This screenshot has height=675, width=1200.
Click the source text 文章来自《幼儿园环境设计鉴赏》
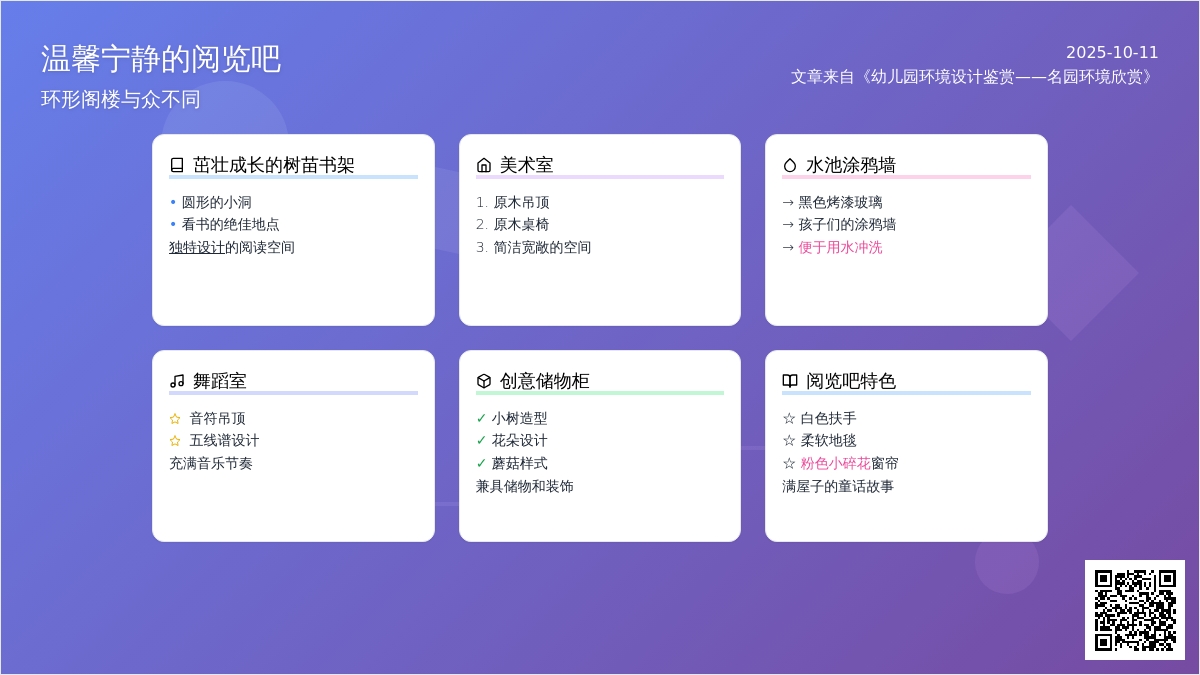coord(974,77)
